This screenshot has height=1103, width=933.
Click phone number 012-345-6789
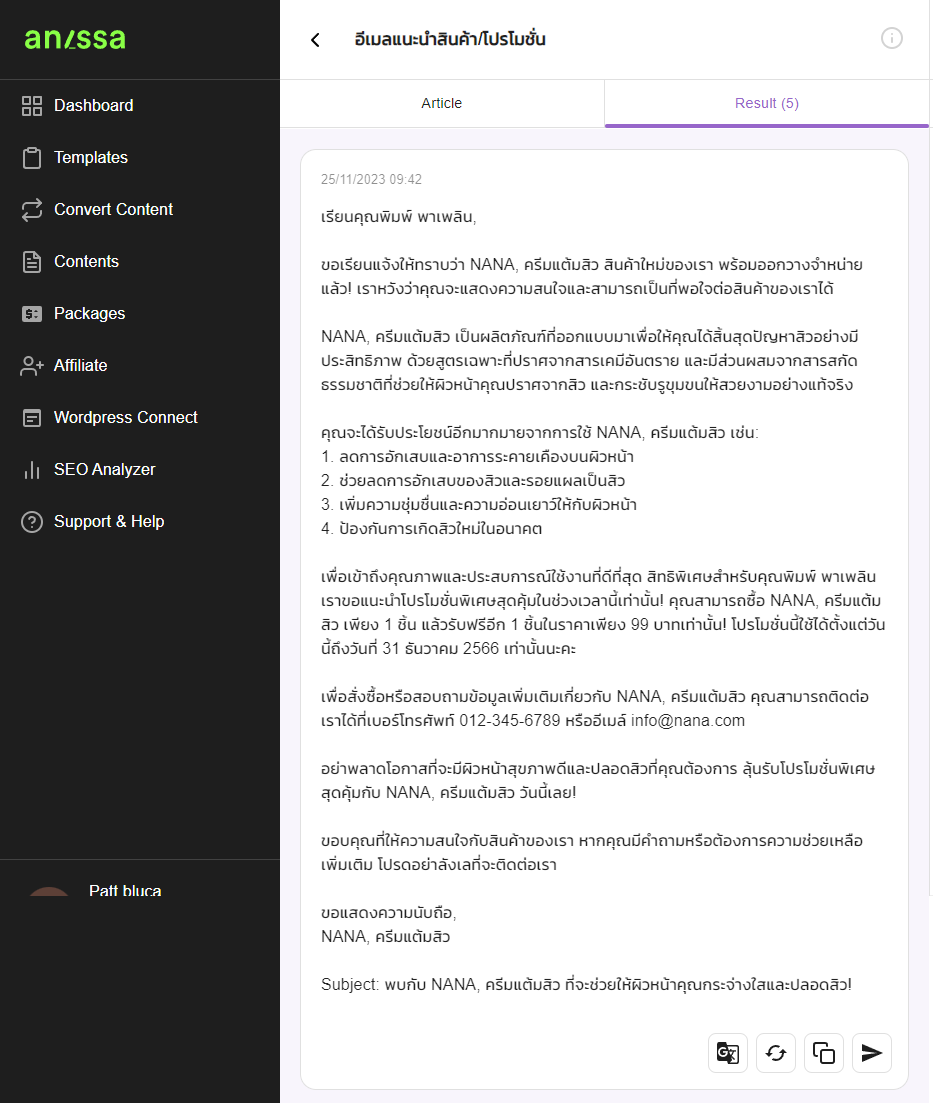tap(509, 721)
